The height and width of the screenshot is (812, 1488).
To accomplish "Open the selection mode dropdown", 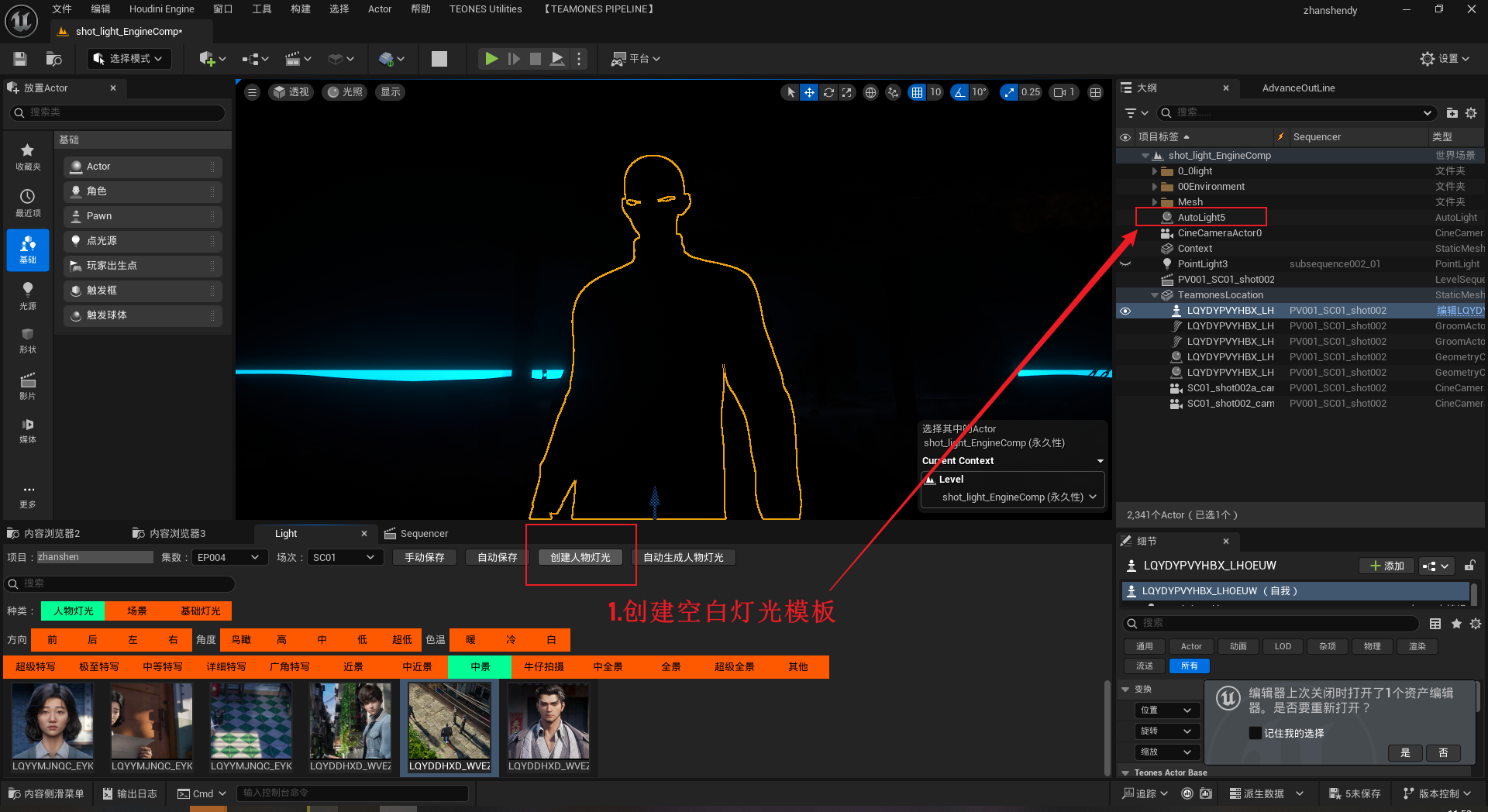I will (x=129, y=59).
